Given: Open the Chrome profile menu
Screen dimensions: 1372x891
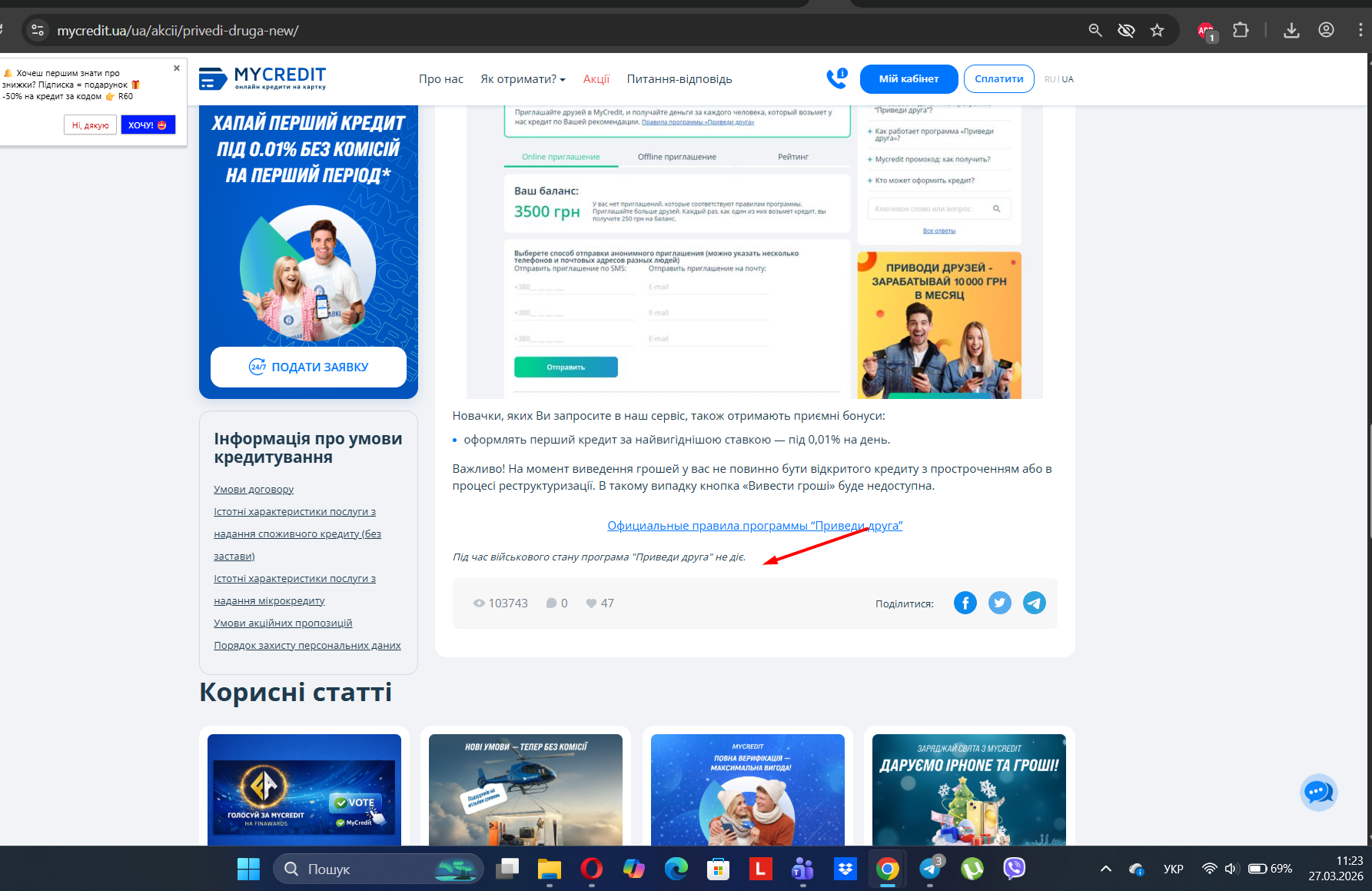Looking at the screenshot, I should click(1326, 31).
